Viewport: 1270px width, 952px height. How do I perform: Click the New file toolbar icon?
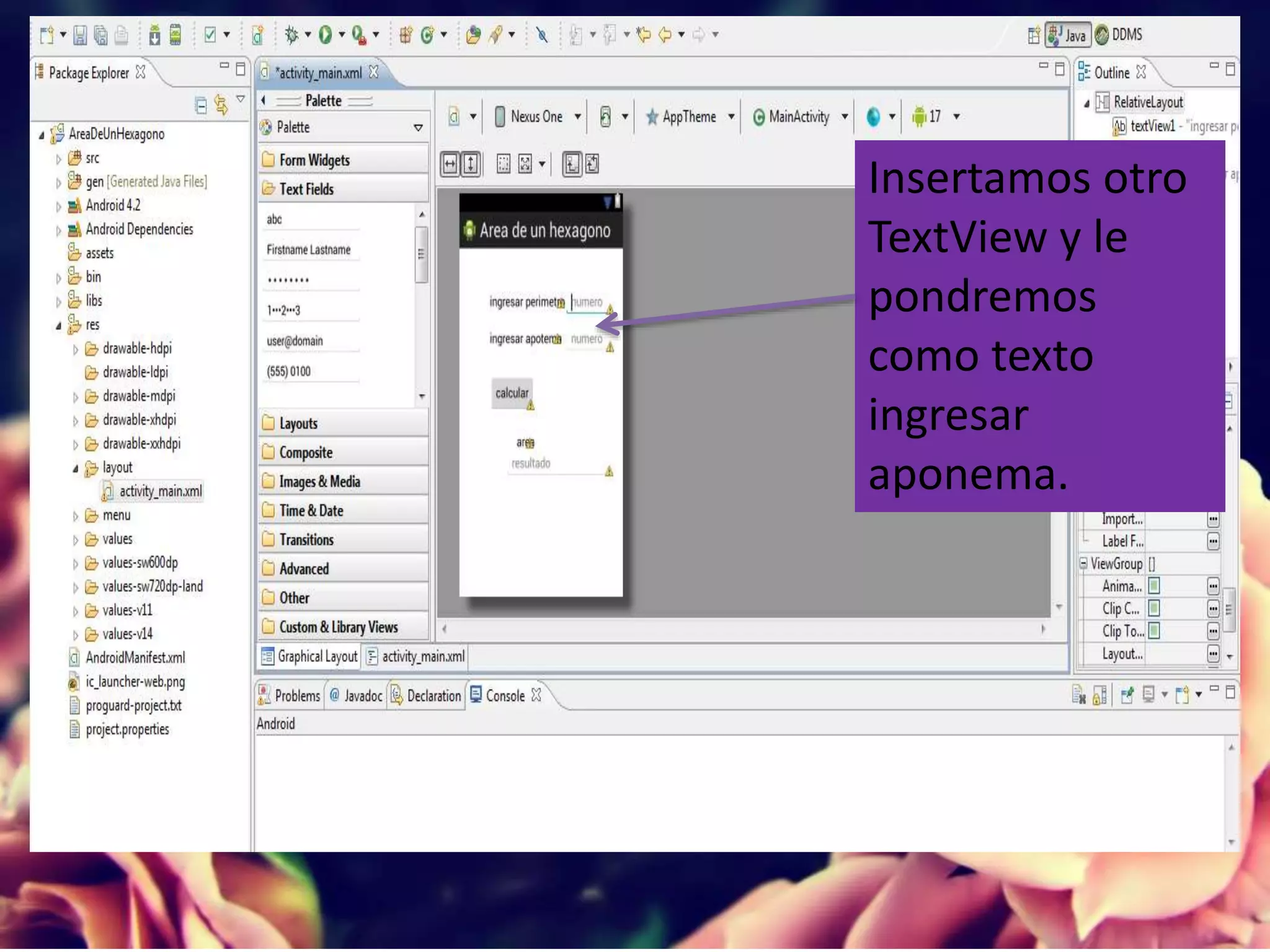tap(47, 35)
